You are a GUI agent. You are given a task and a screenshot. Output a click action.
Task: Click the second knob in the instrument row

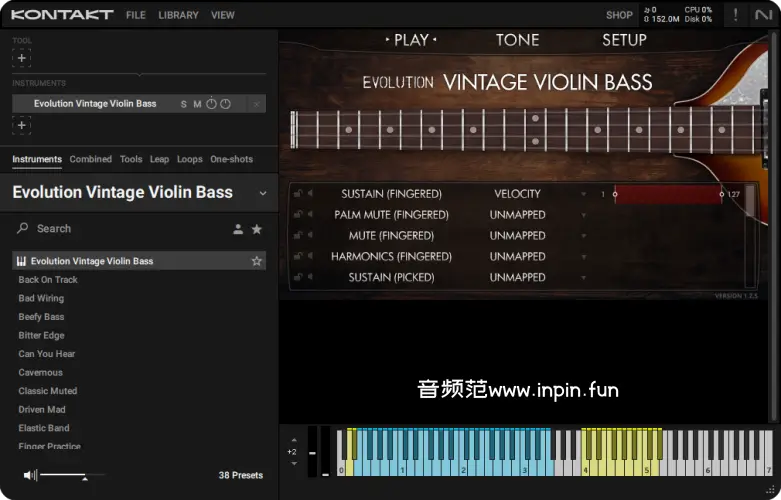tap(226, 104)
